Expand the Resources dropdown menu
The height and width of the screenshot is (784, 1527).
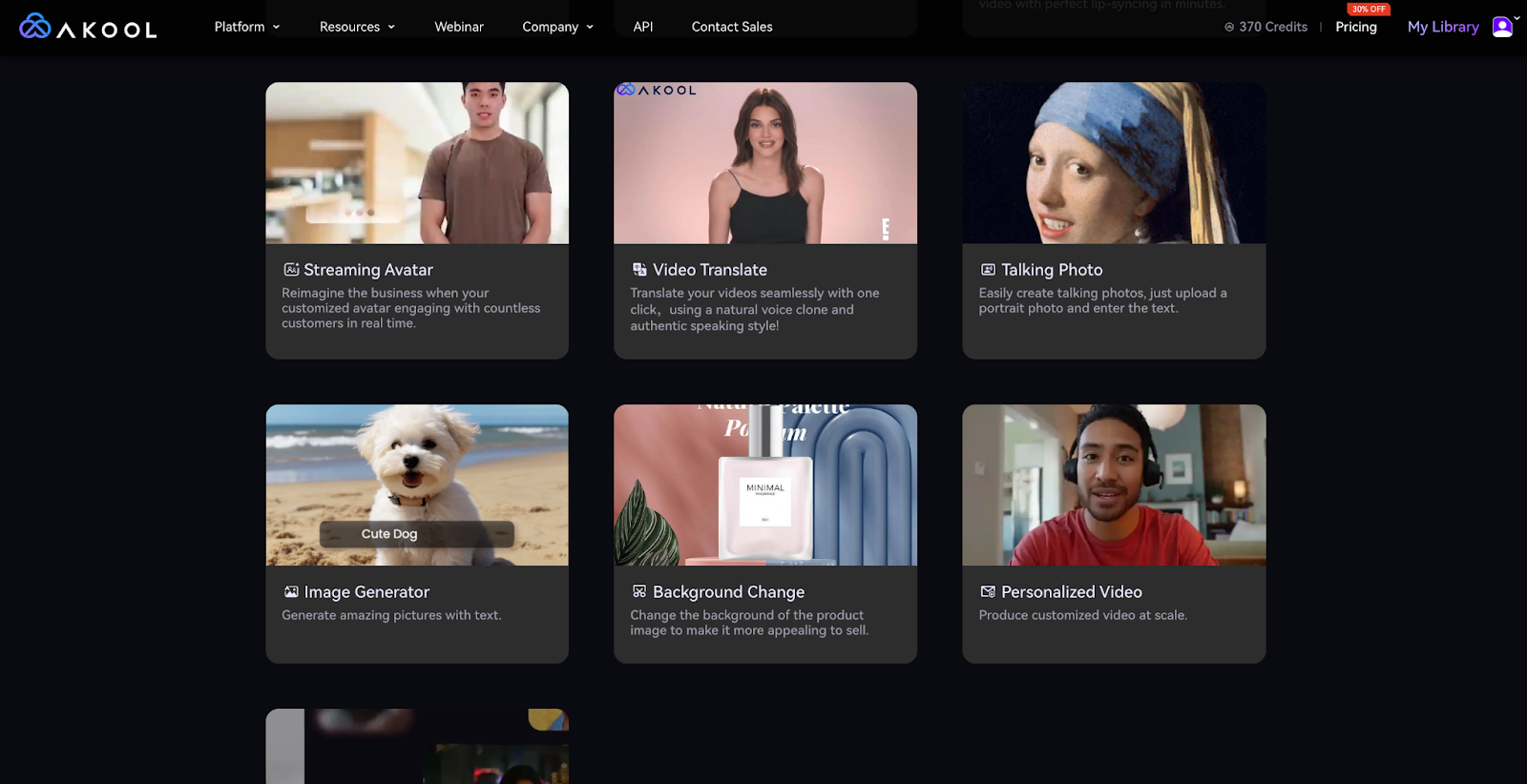click(x=357, y=27)
